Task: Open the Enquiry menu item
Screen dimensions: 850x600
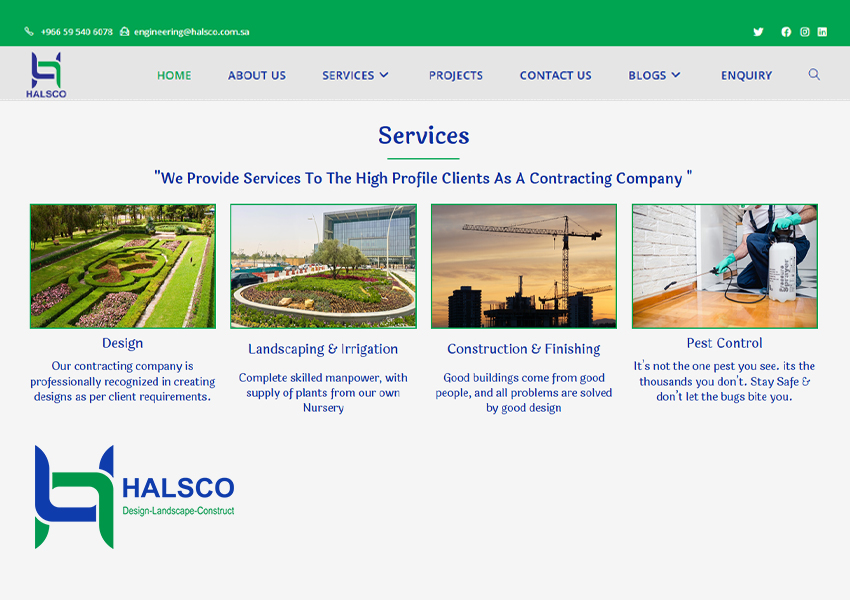Action: [x=746, y=75]
